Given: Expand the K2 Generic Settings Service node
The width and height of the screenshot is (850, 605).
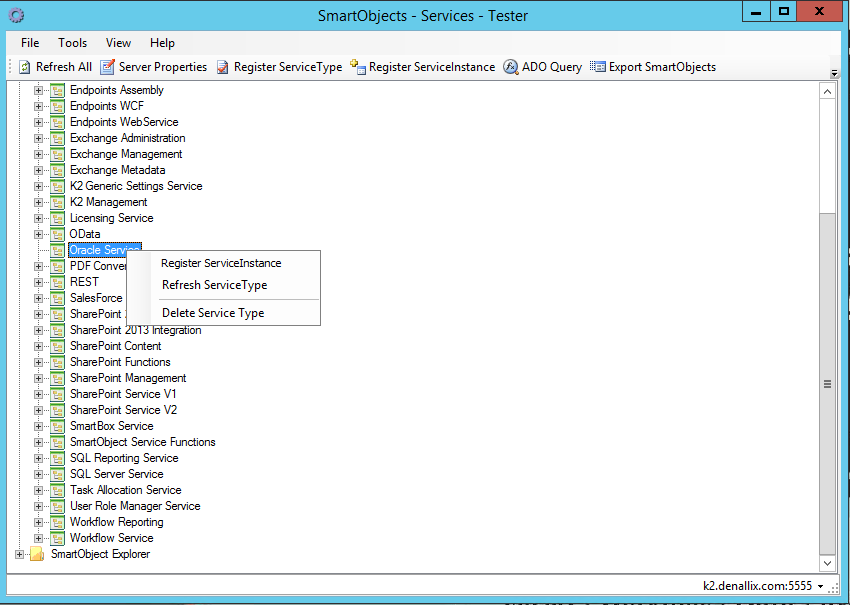Looking at the screenshot, I should 38,186.
